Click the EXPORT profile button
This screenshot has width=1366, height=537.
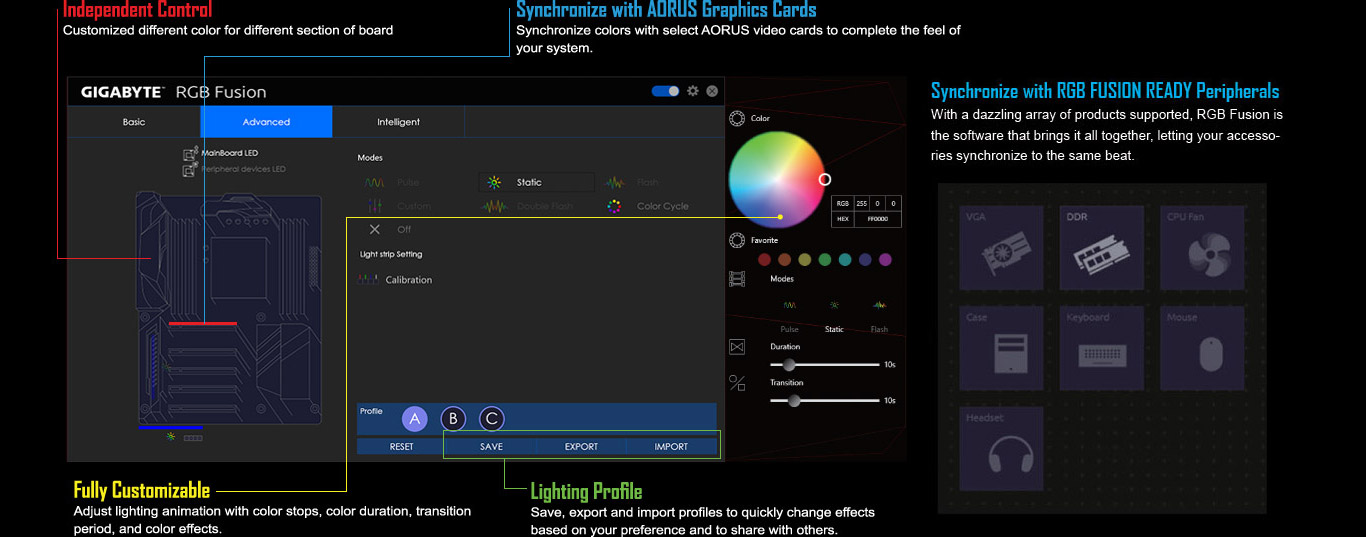[x=581, y=447]
